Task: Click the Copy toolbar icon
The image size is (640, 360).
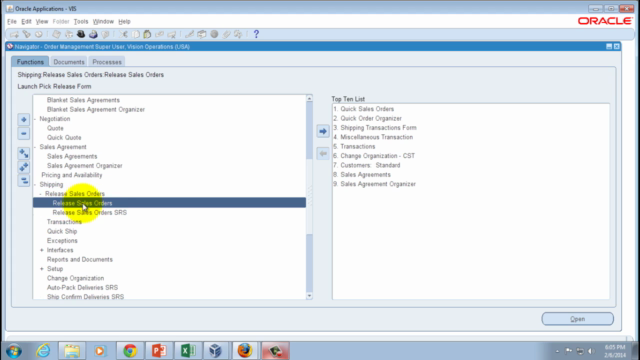Action: coord(136,34)
